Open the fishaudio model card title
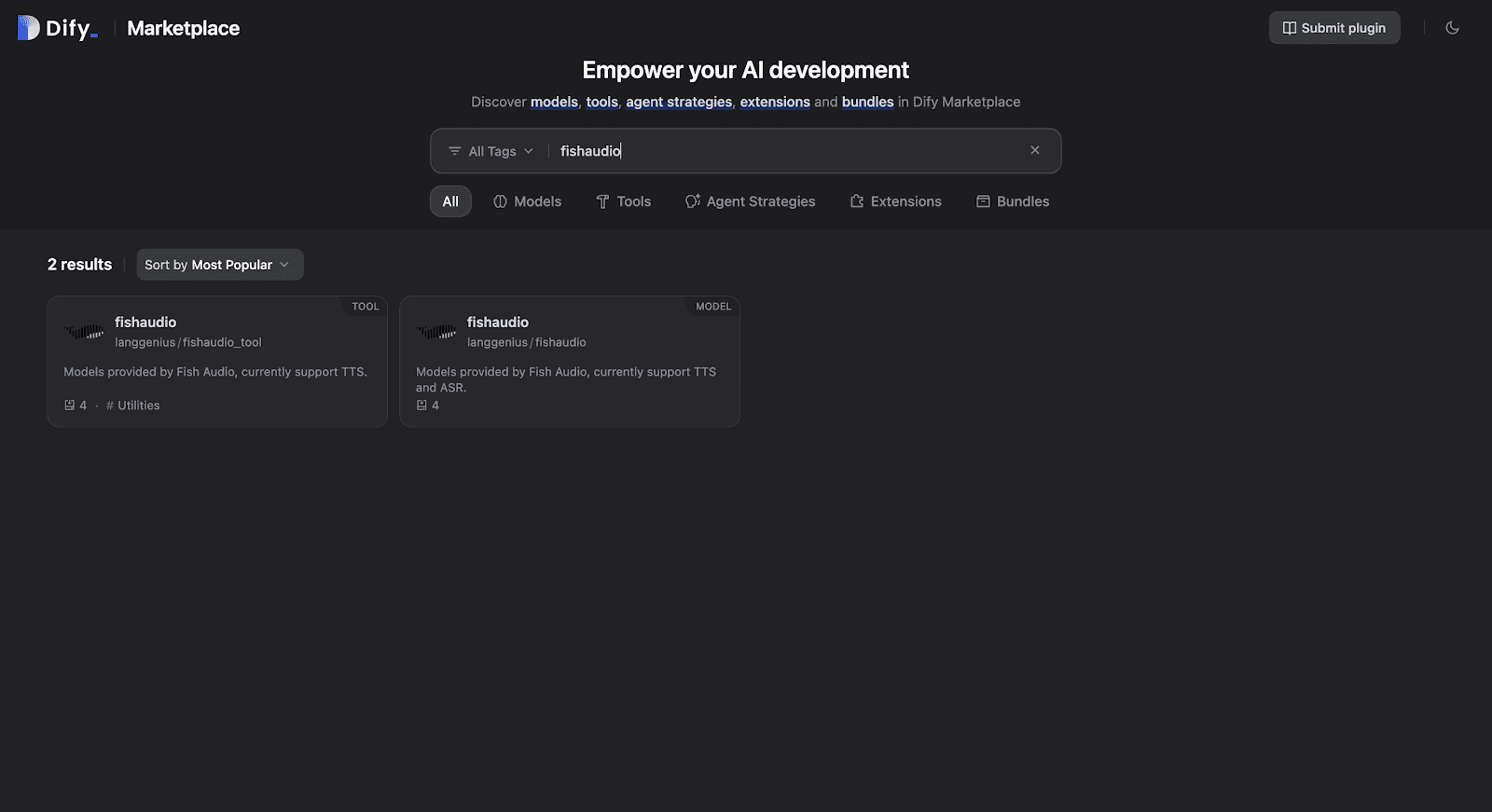 498,322
